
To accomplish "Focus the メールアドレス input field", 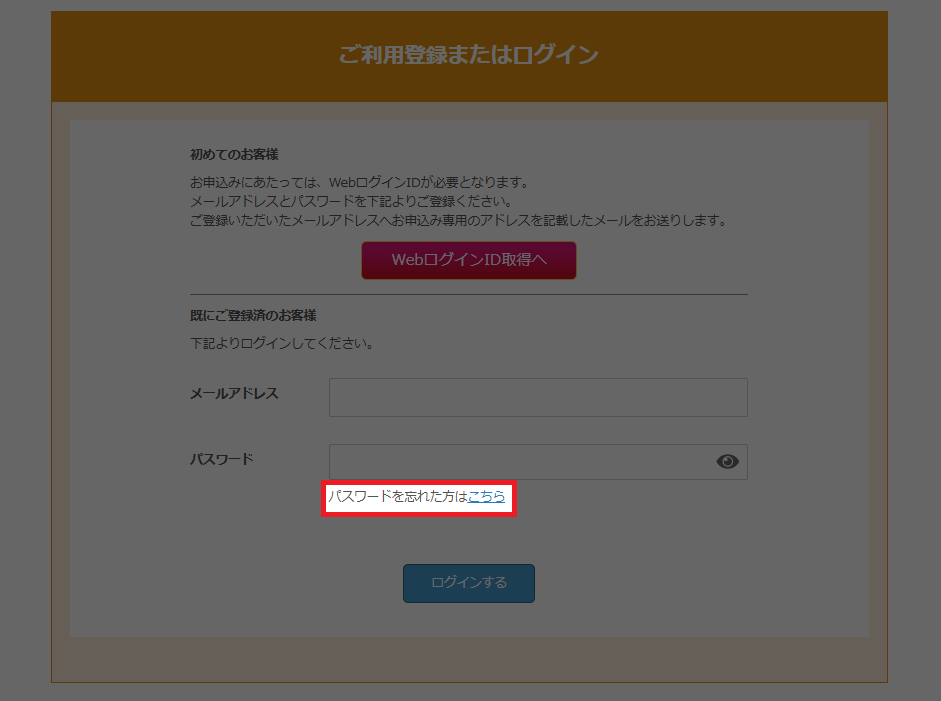I will click(x=537, y=397).
